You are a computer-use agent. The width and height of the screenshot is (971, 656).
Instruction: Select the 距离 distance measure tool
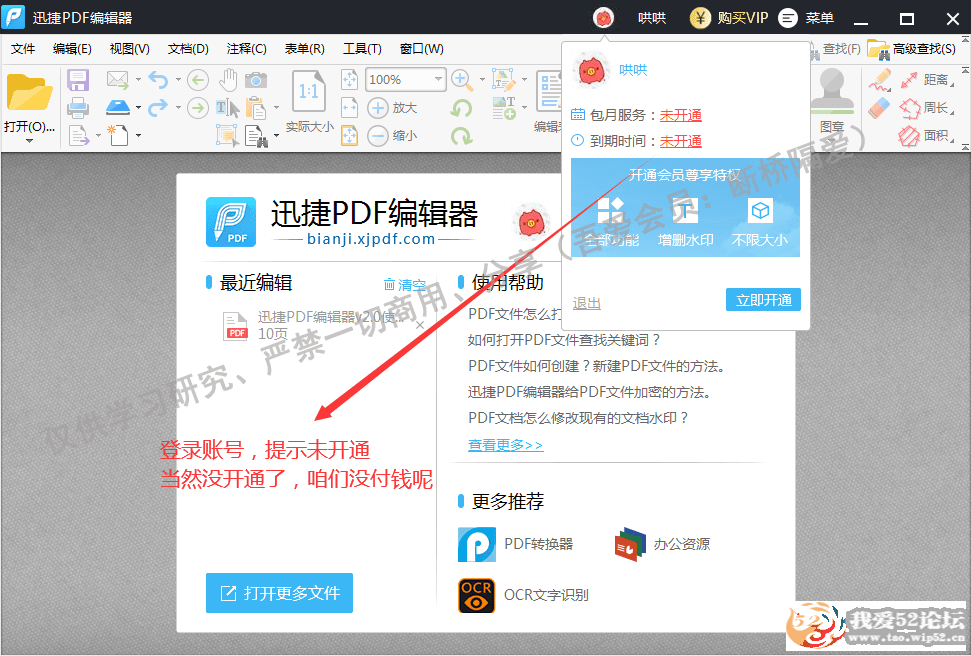(x=926, y=80)
